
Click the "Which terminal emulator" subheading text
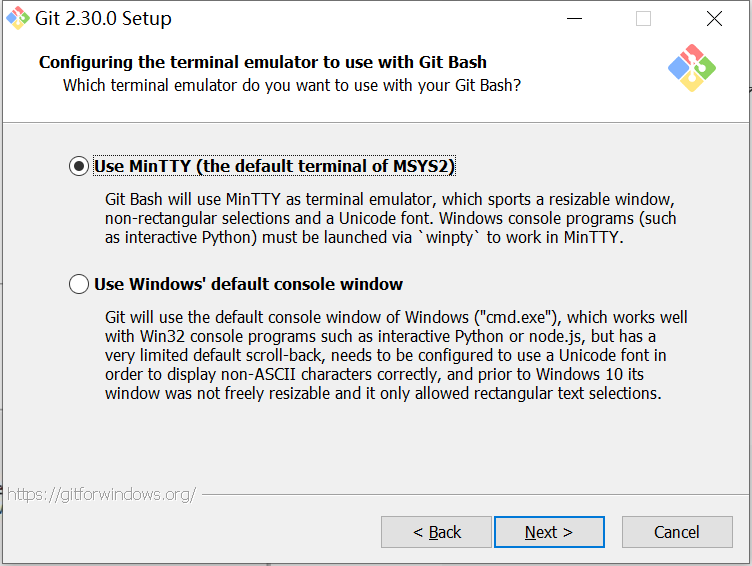(x=291, y=85)
